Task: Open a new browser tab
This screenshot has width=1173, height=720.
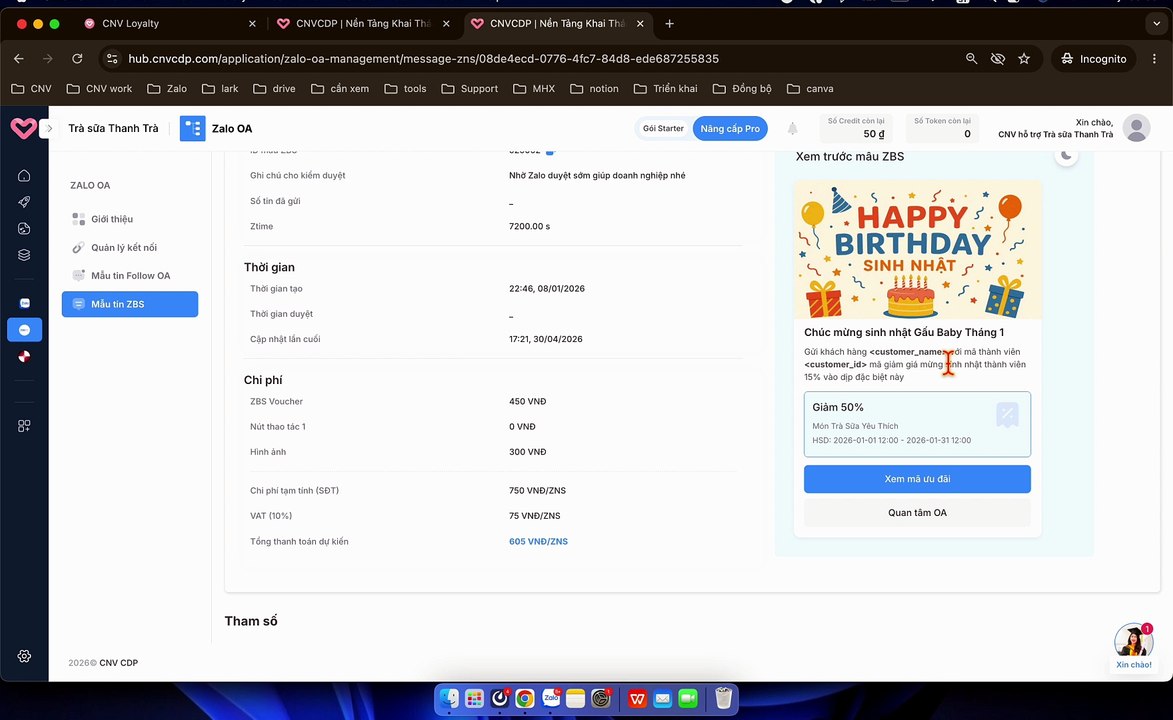Action: 669,23
